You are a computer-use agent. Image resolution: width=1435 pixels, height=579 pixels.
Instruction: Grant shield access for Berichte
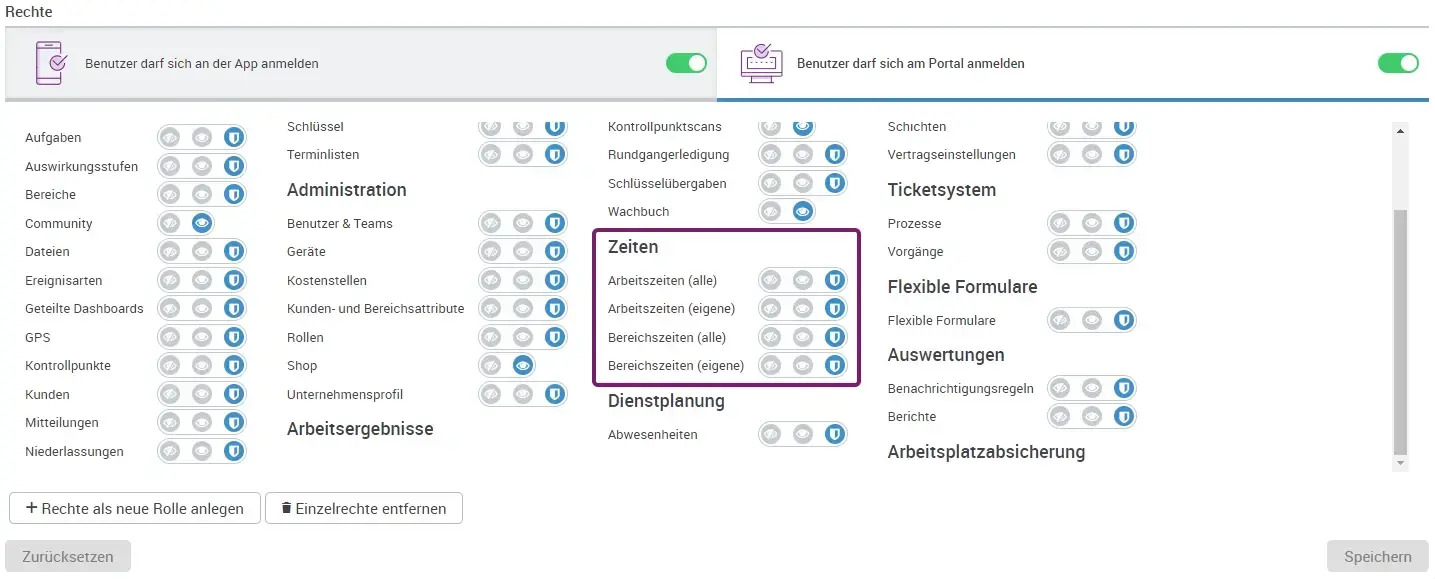(x=1123, y=416)
